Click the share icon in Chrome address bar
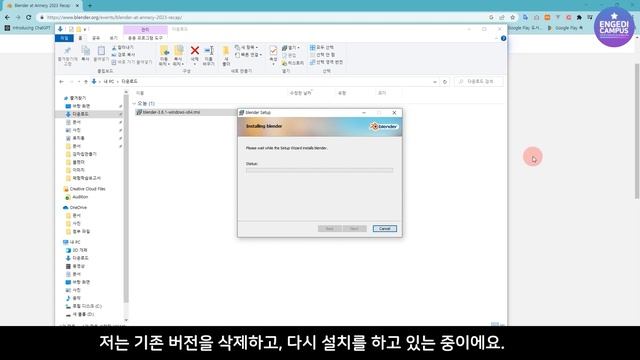The height and width of the screenshot is (360, 640). (x=502, y=18)
